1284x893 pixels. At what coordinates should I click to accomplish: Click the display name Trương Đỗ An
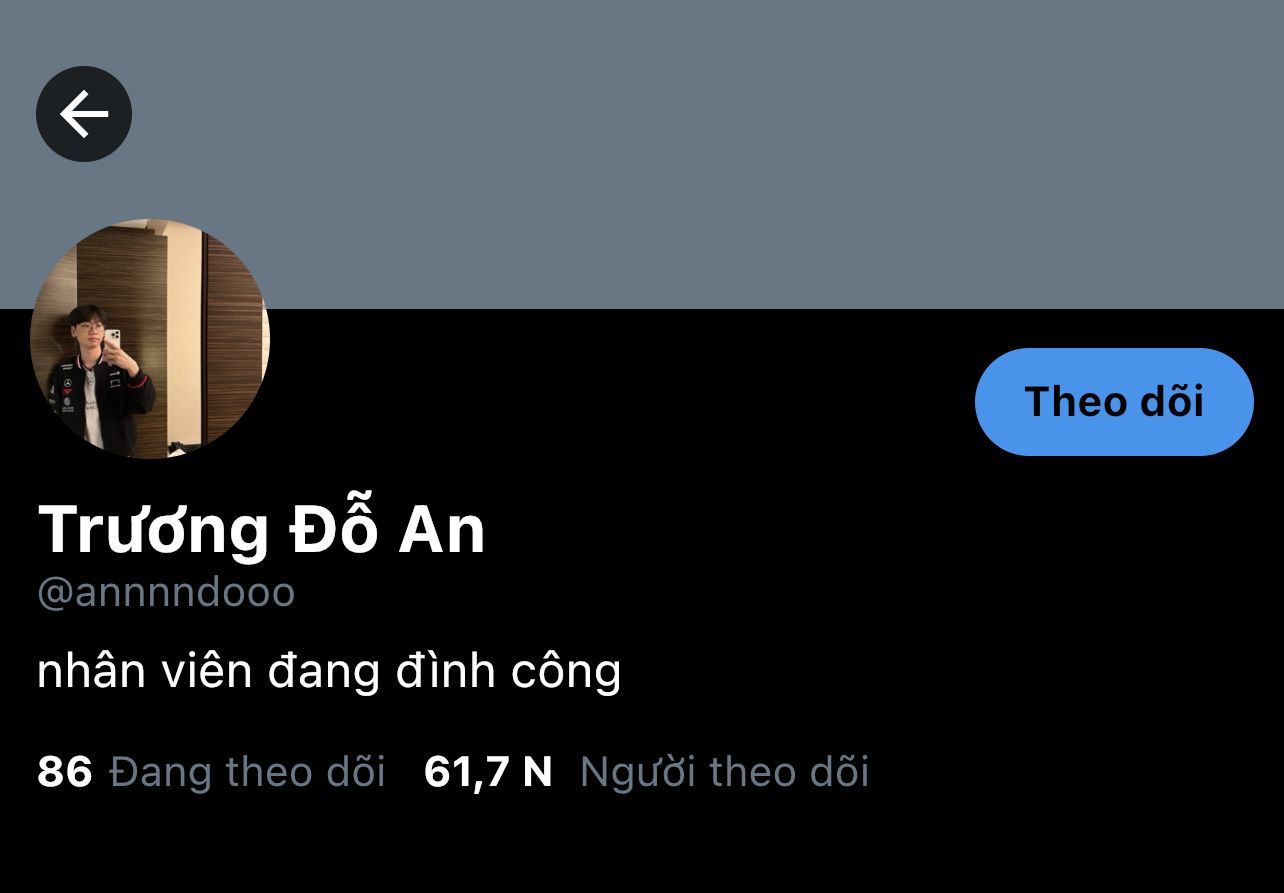coord(262,528)
